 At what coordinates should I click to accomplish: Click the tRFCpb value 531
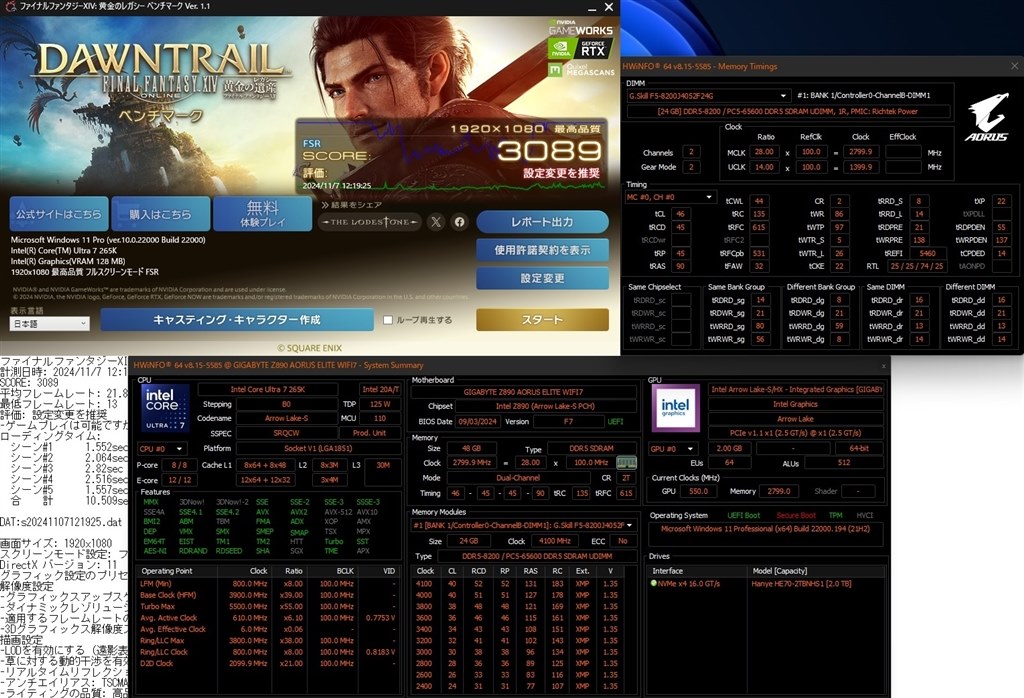coord(759,253)
